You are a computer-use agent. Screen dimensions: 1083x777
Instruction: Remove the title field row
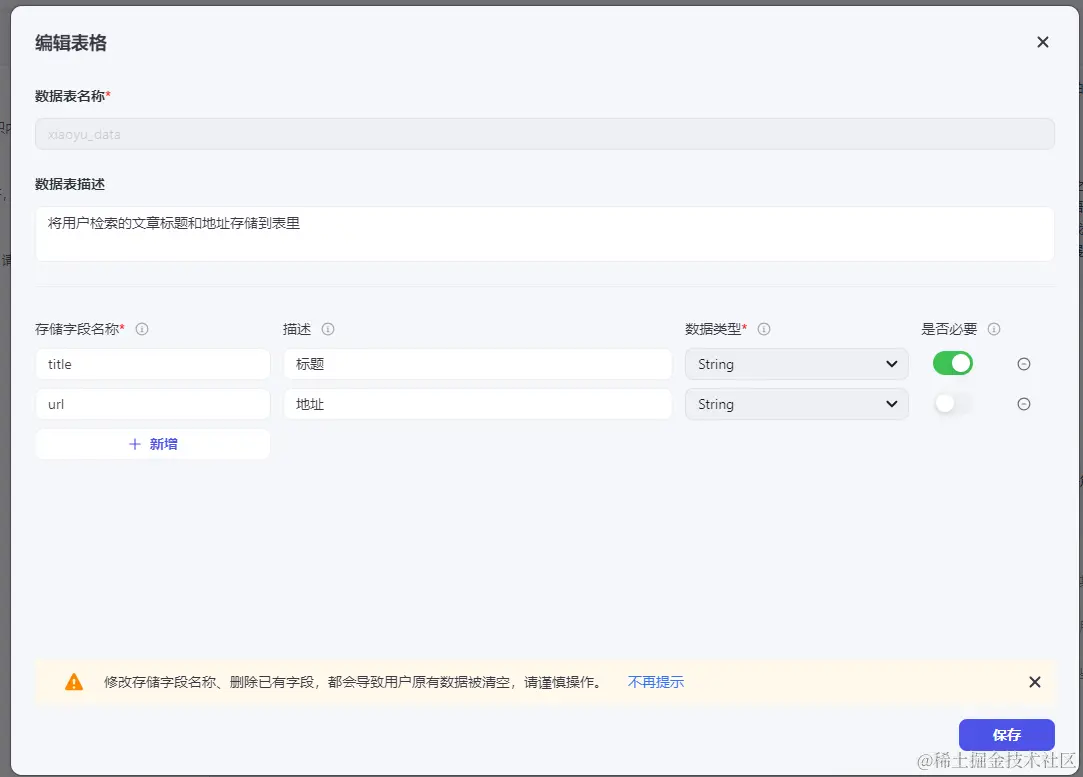[x=1024, y=364]
